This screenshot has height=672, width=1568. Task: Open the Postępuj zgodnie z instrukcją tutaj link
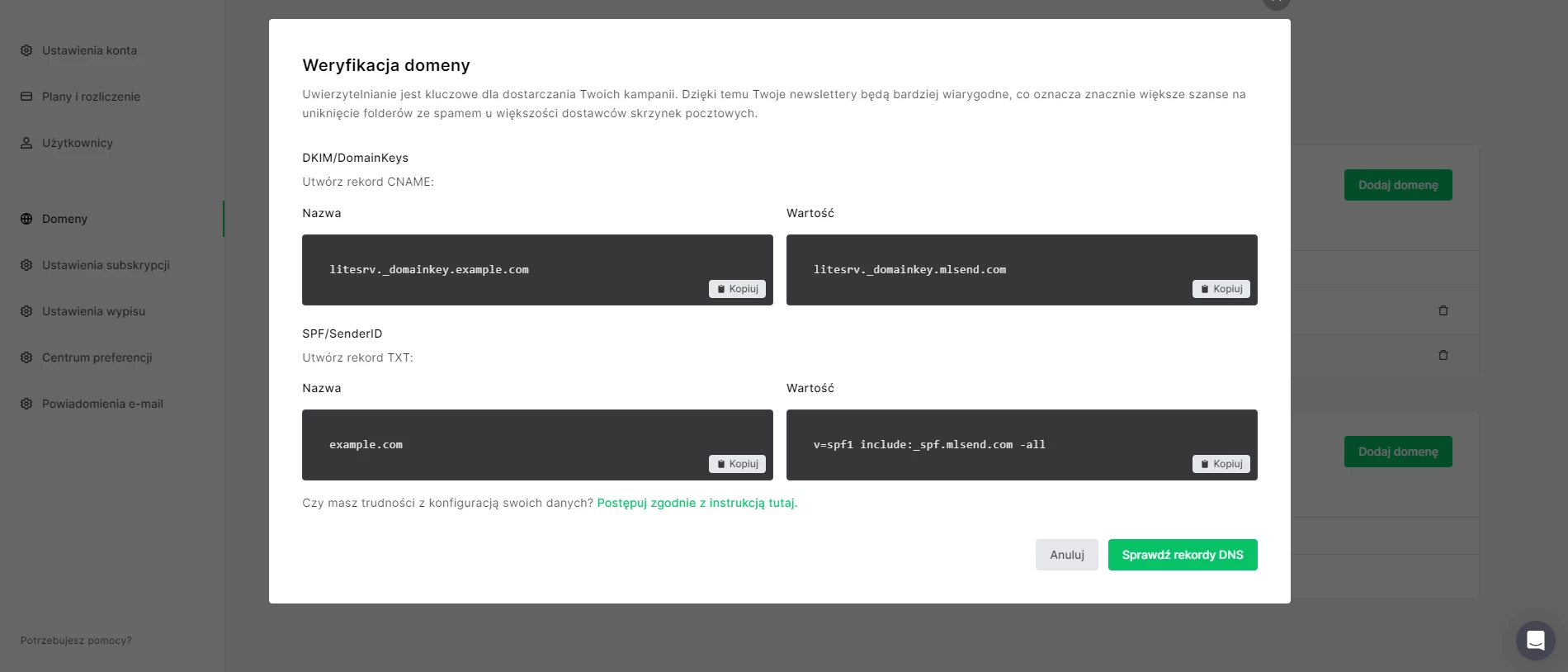click(697, 503)
